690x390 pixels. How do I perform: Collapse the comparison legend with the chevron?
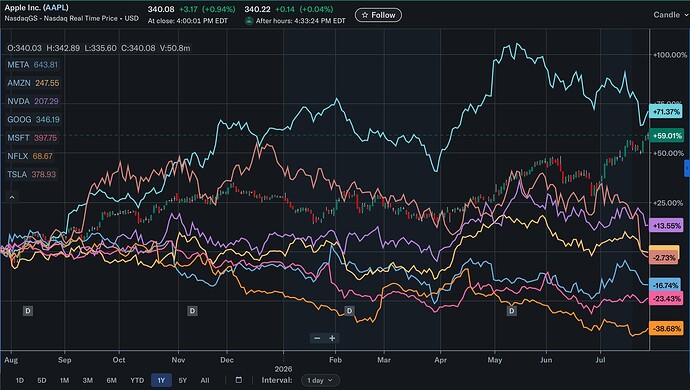pos(12,197)
